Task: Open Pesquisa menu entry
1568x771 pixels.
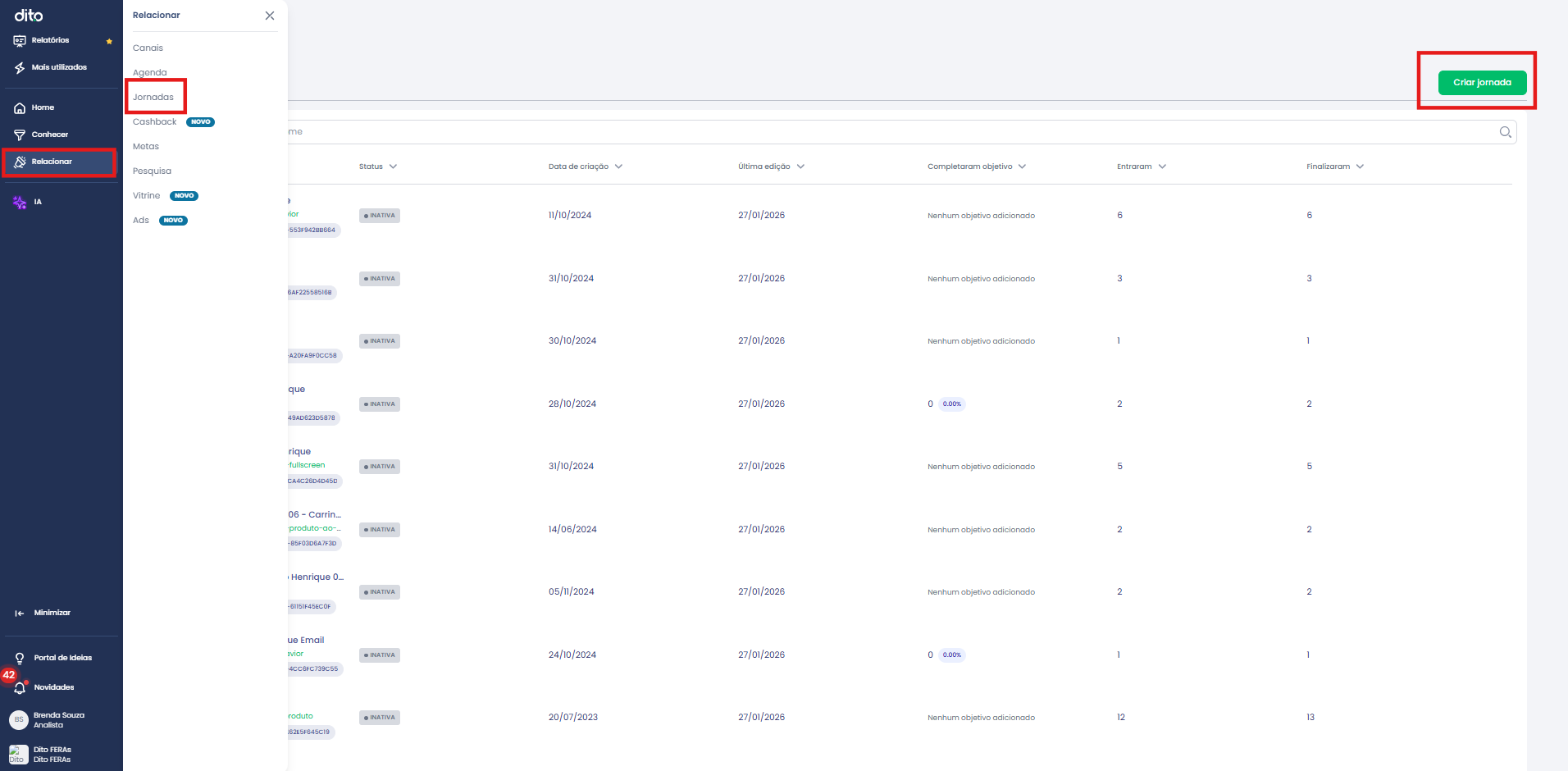Action: click(x=152, y=171)
